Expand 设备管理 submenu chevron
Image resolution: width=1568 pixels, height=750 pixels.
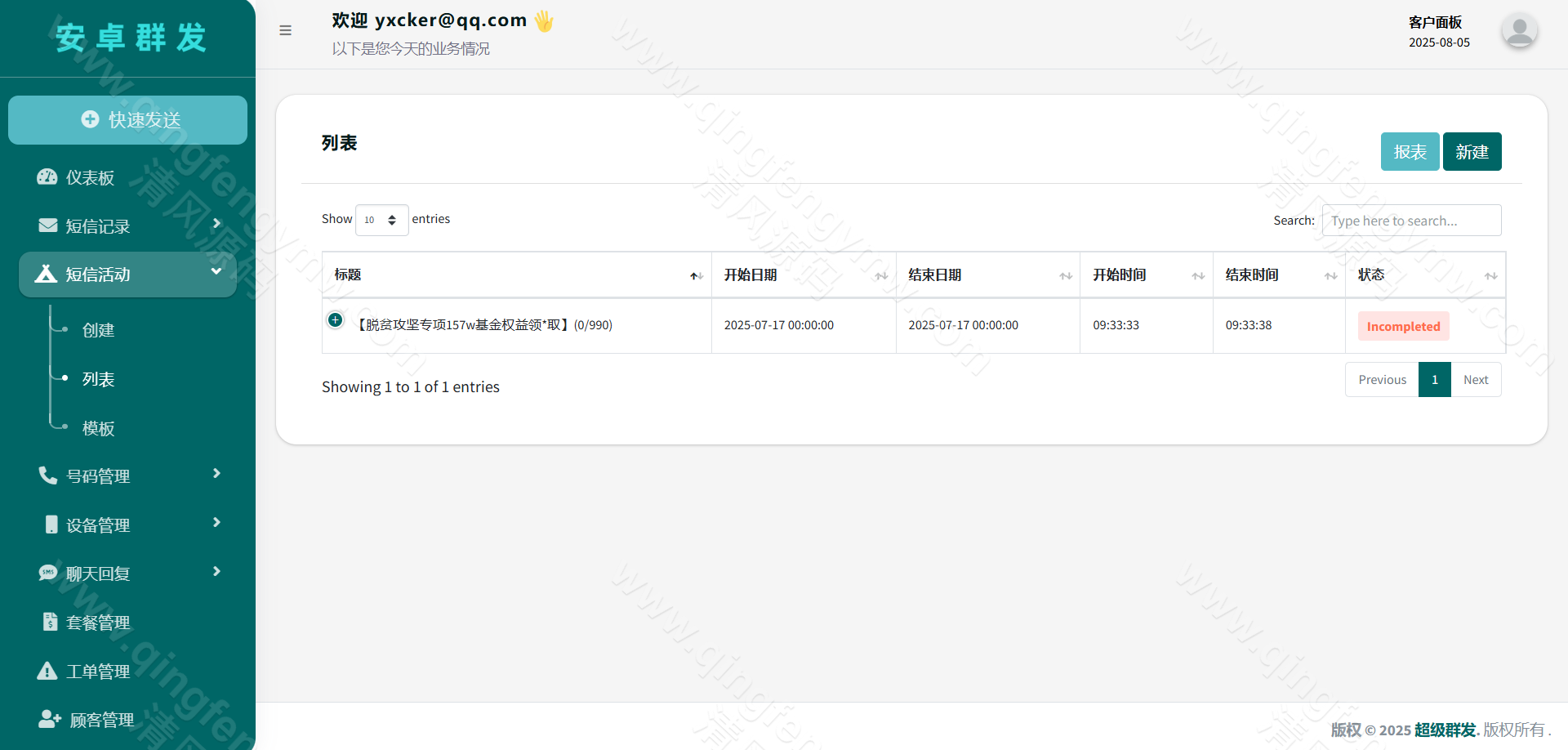(x=216, y=523)
